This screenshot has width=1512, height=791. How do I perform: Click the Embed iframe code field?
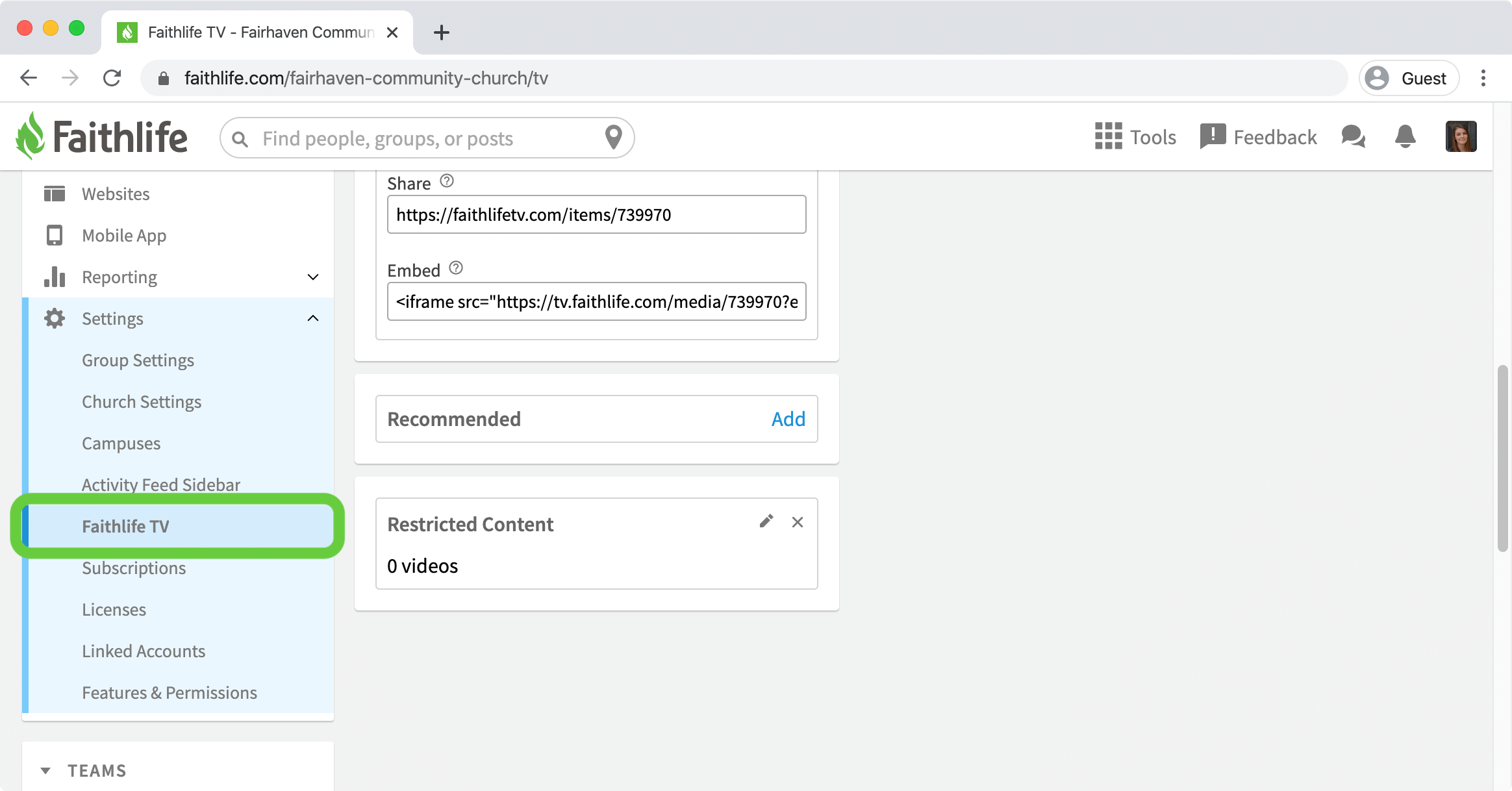tap(596, 301)
